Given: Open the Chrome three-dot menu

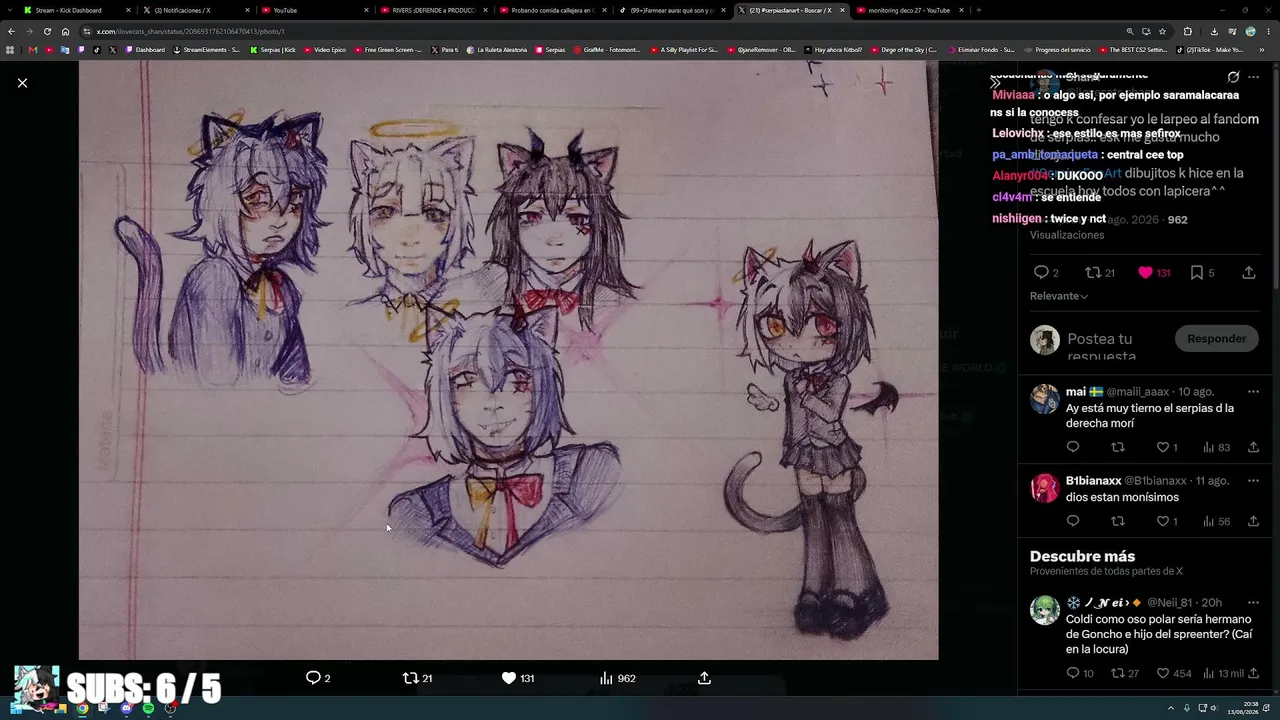Looking at the screenshot, I should coord(1269,31).
